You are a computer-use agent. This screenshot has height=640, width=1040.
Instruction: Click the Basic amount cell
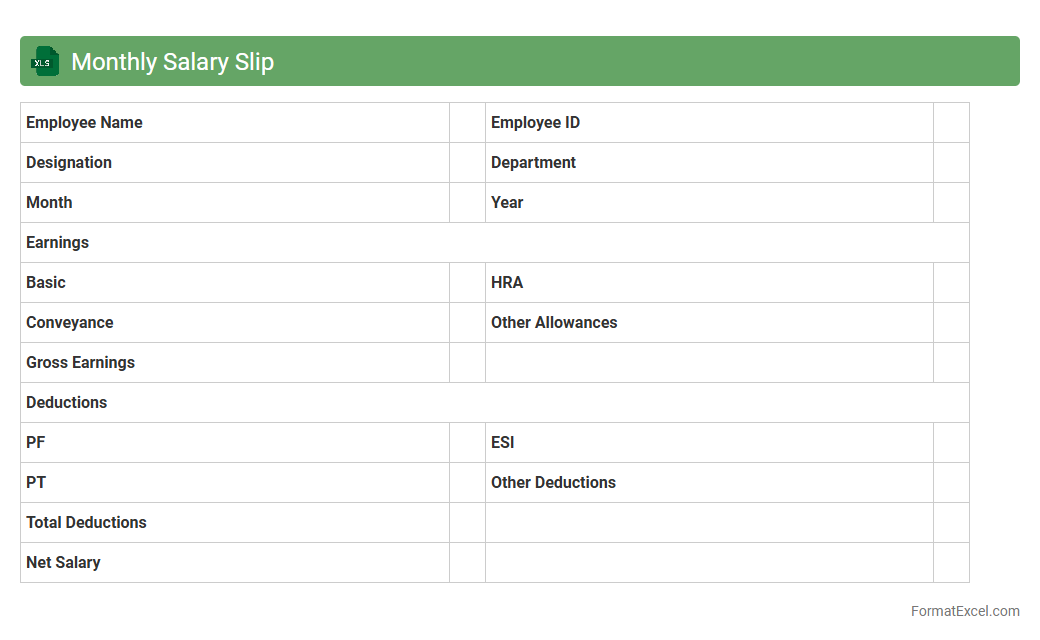pos(467,283)
